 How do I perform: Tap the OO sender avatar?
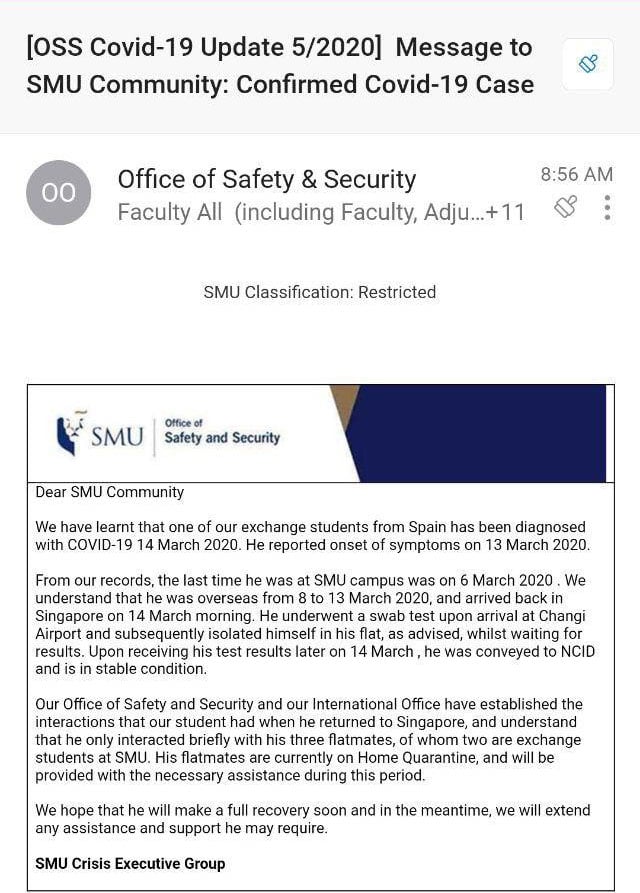58,193
